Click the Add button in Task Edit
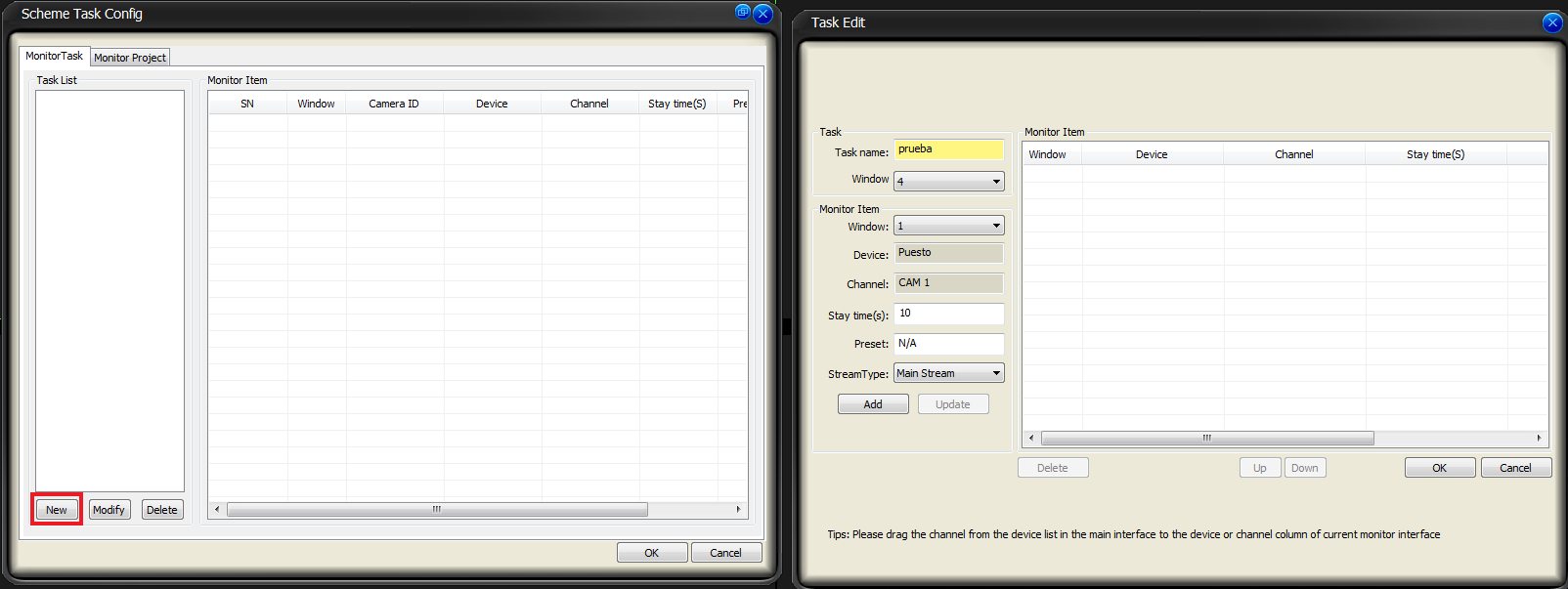The width and height of the screenshot is (1568, 589). [x=873, y=404]
